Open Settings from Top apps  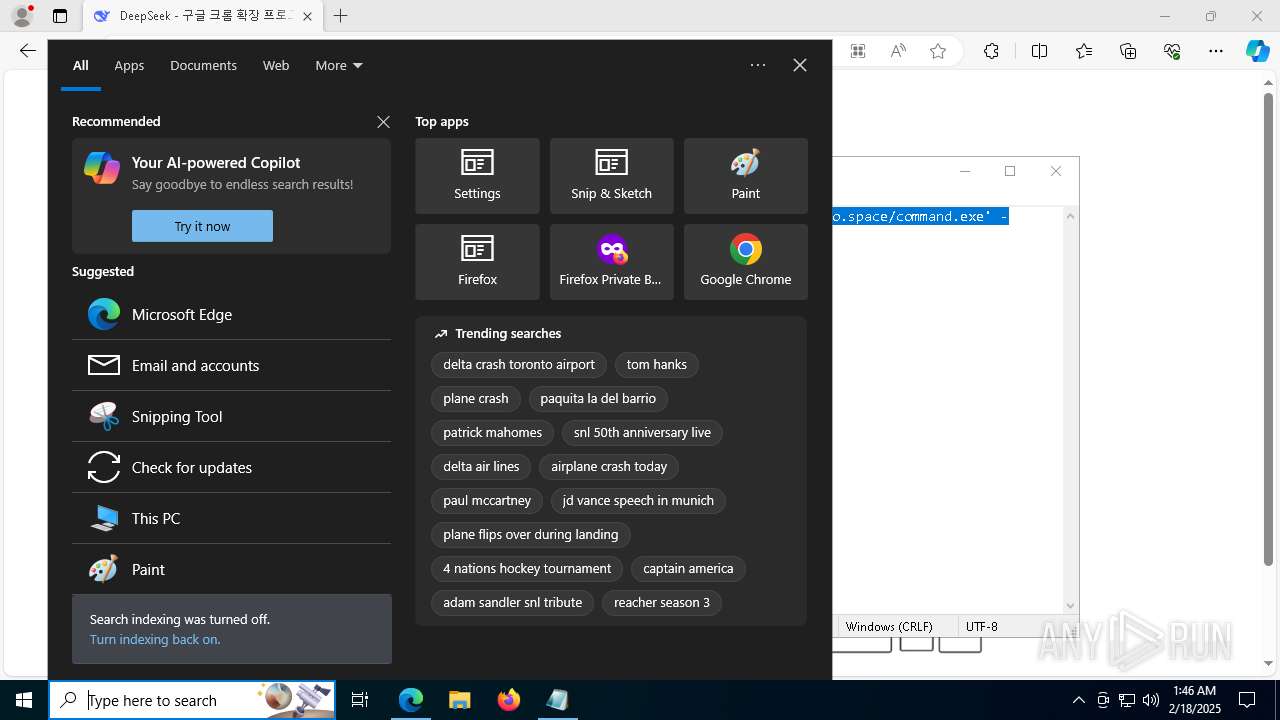(x=477, y=176)
